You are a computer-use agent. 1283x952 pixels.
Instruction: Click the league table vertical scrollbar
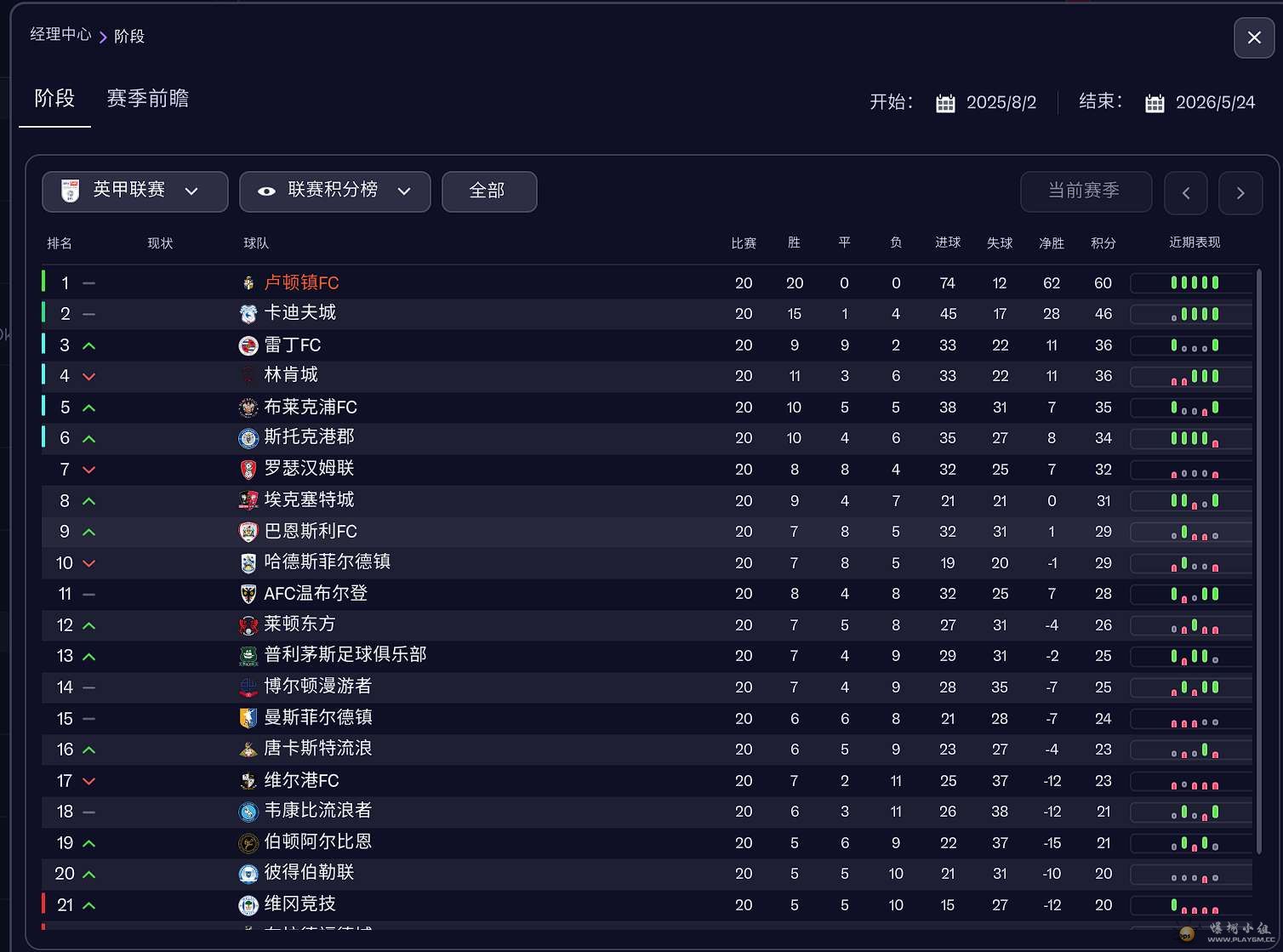click(x=1258, y=562)
